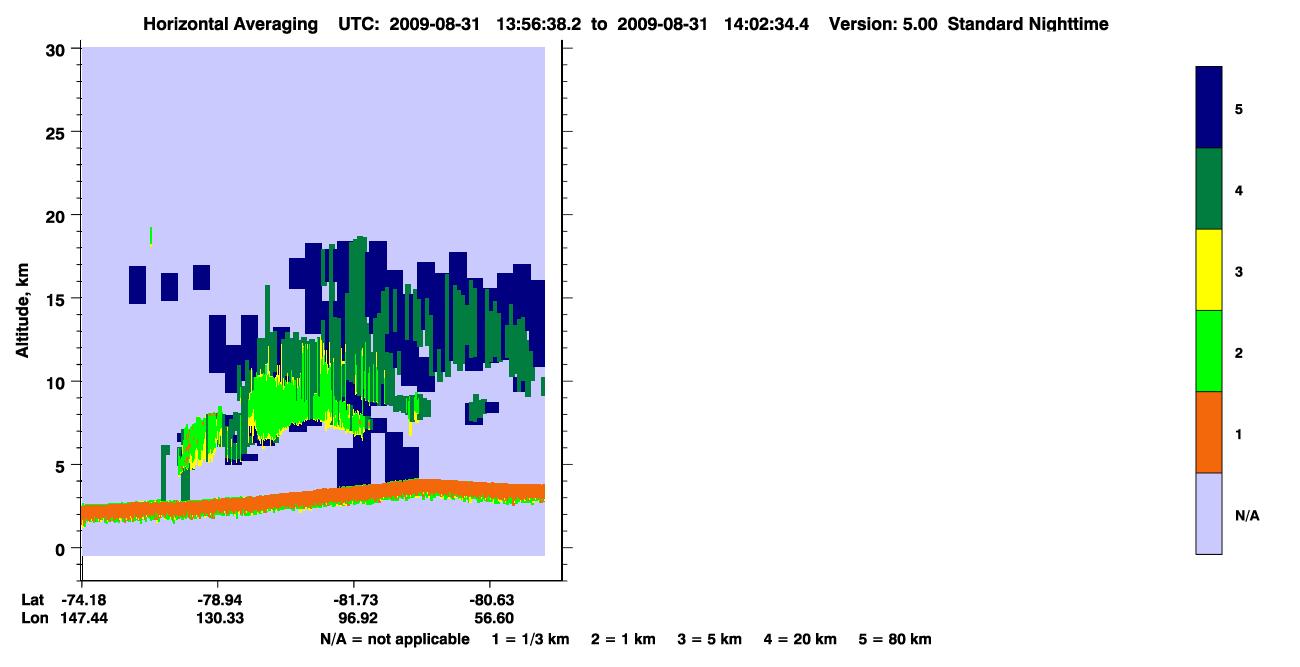
Task: Click the '4 = 20 km' legend text
Action: coord(801,639)
